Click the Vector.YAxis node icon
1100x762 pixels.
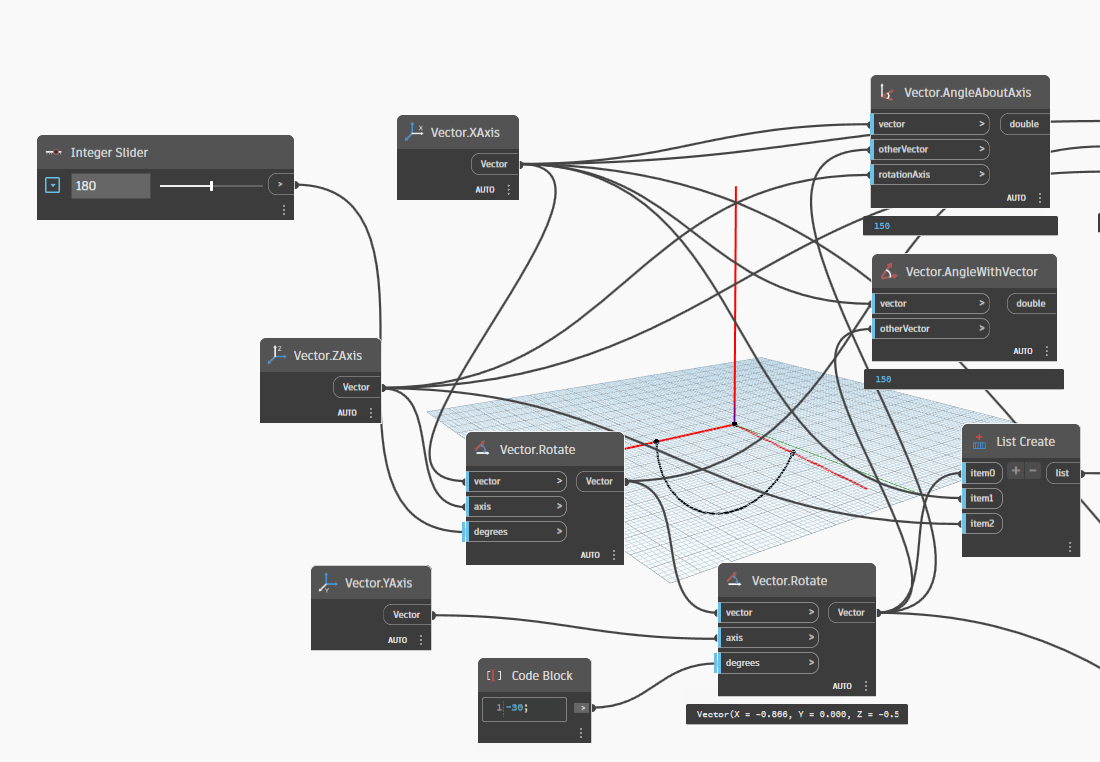pos(327,583)
